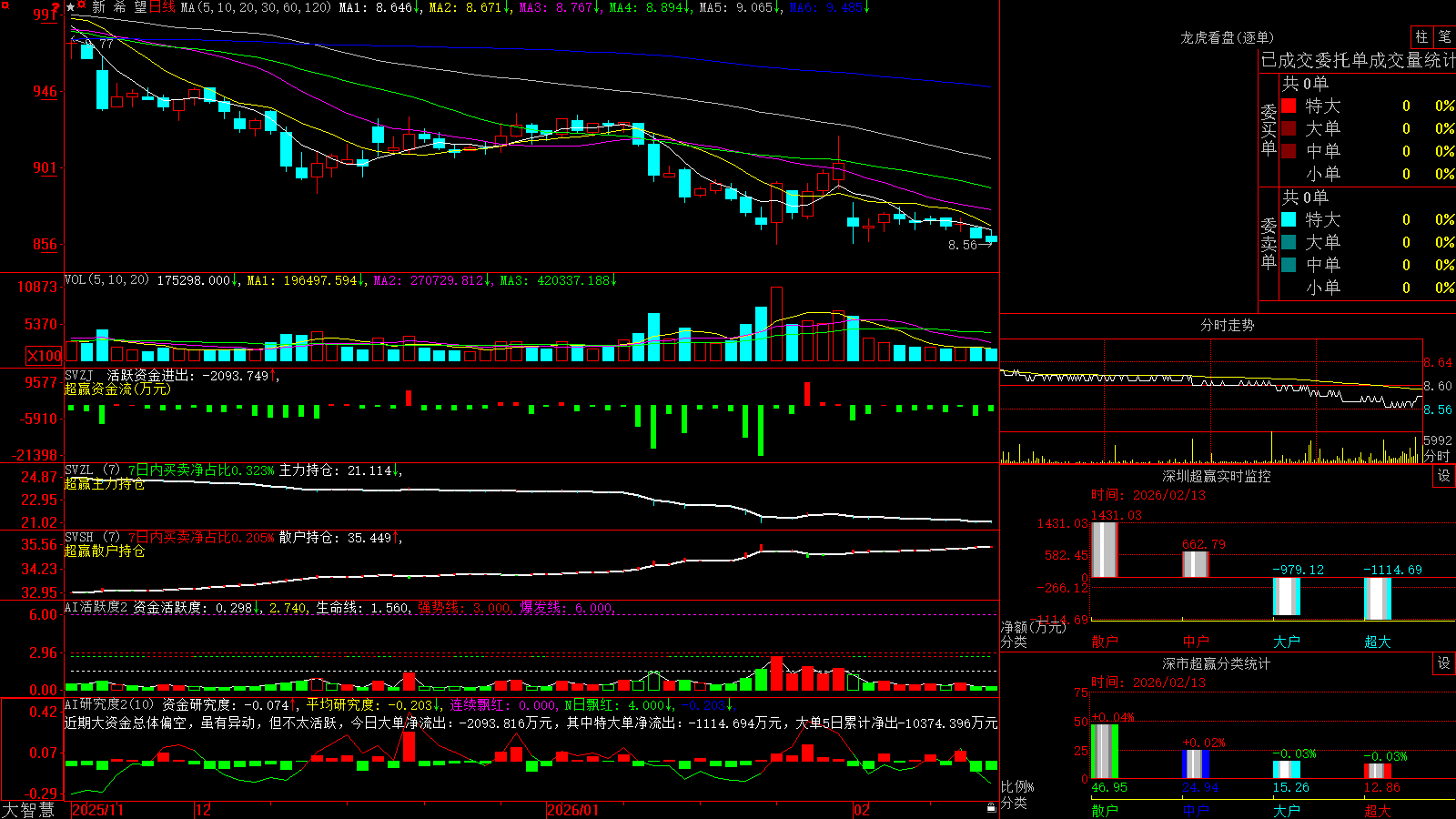Viewport: 1456px width, 819px height.
Task: Click the 超赢散户持仓 label
Action: [105, 551]
